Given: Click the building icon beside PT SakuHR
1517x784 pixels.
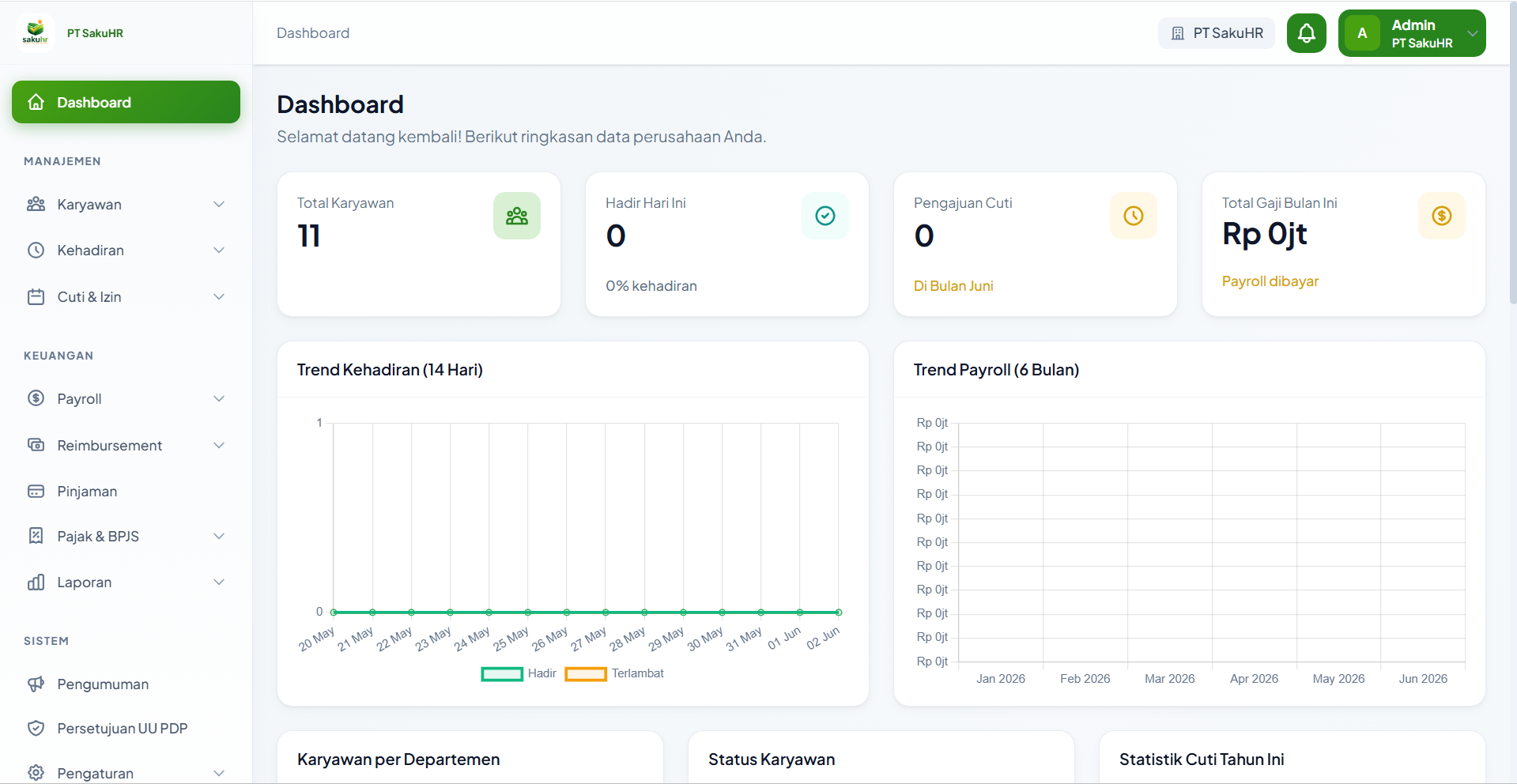Looking at the screenshot, I should pos(1178,33).
